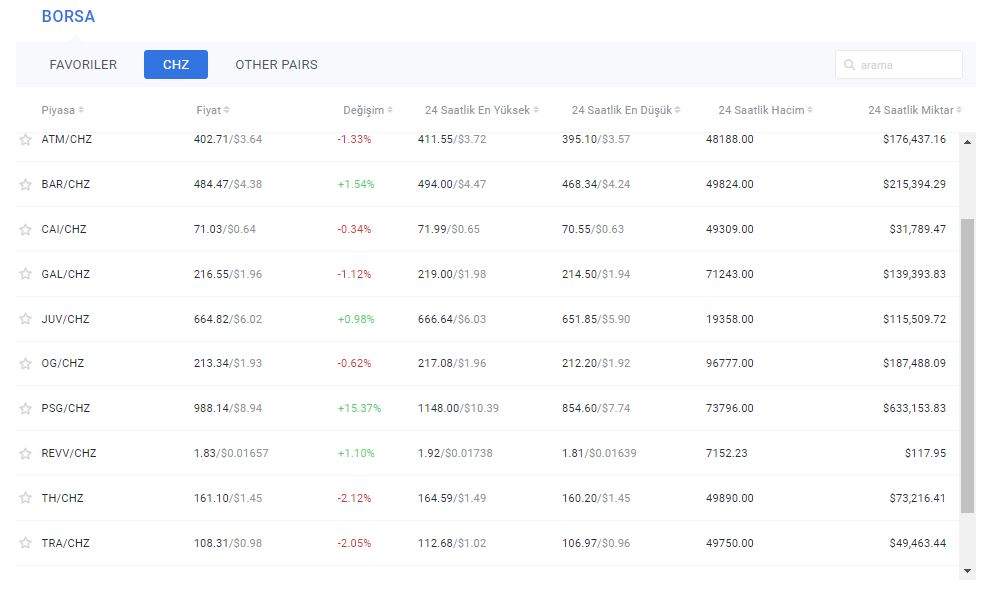The image size is (994, 597).
Task: Add JUV/CHZ to favorites star
Action: pos(26,320)
